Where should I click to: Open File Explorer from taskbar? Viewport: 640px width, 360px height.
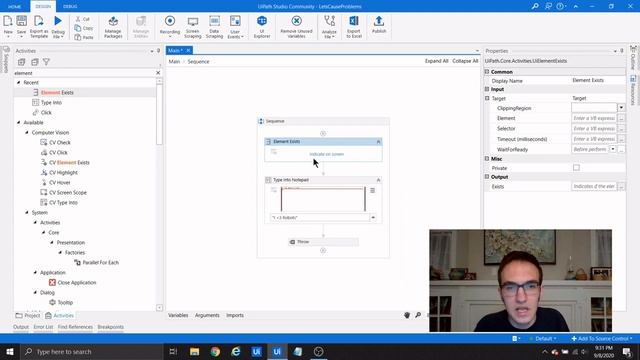[194, 351]
